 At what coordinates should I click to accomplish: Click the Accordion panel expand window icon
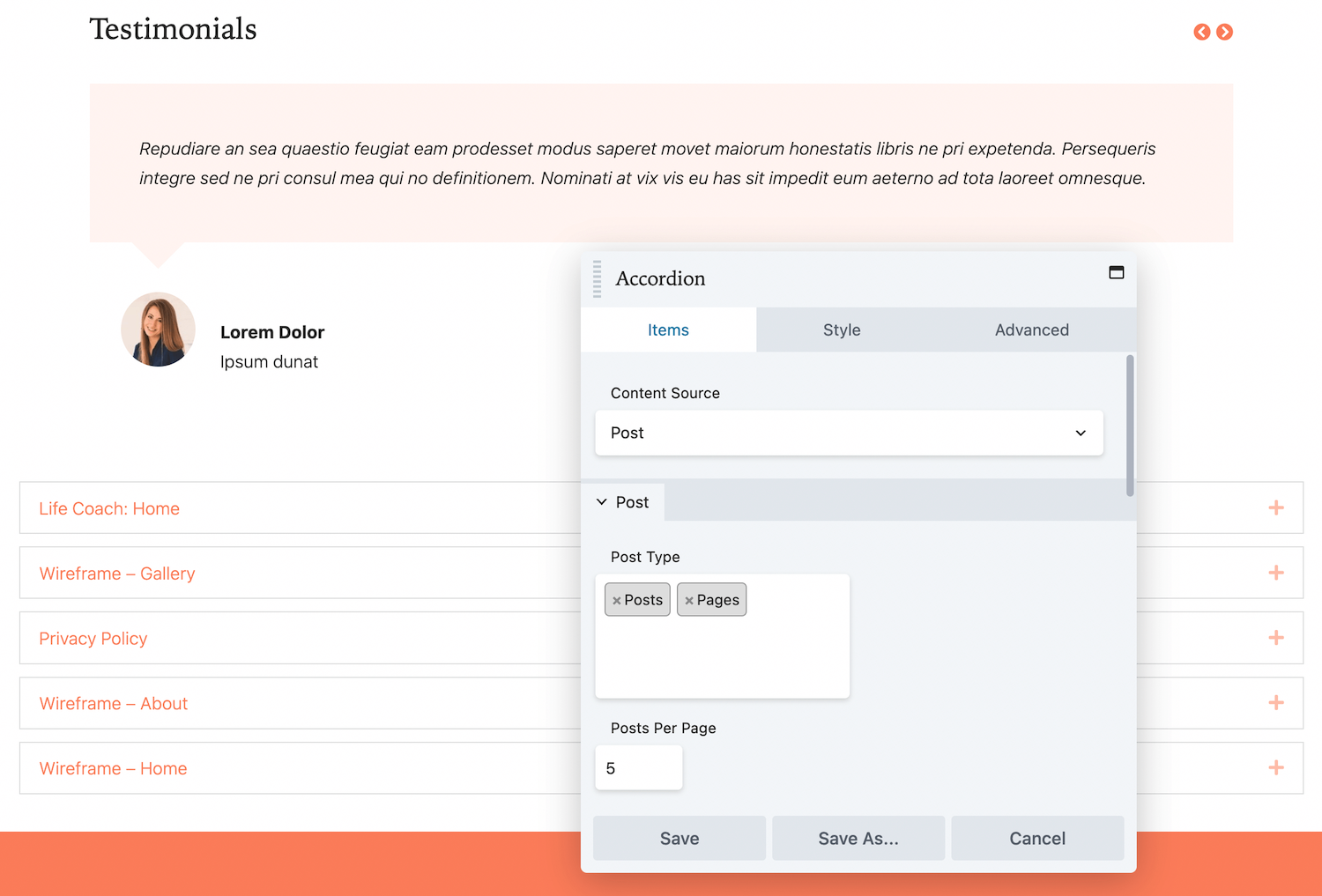[x=1116, y=272]
